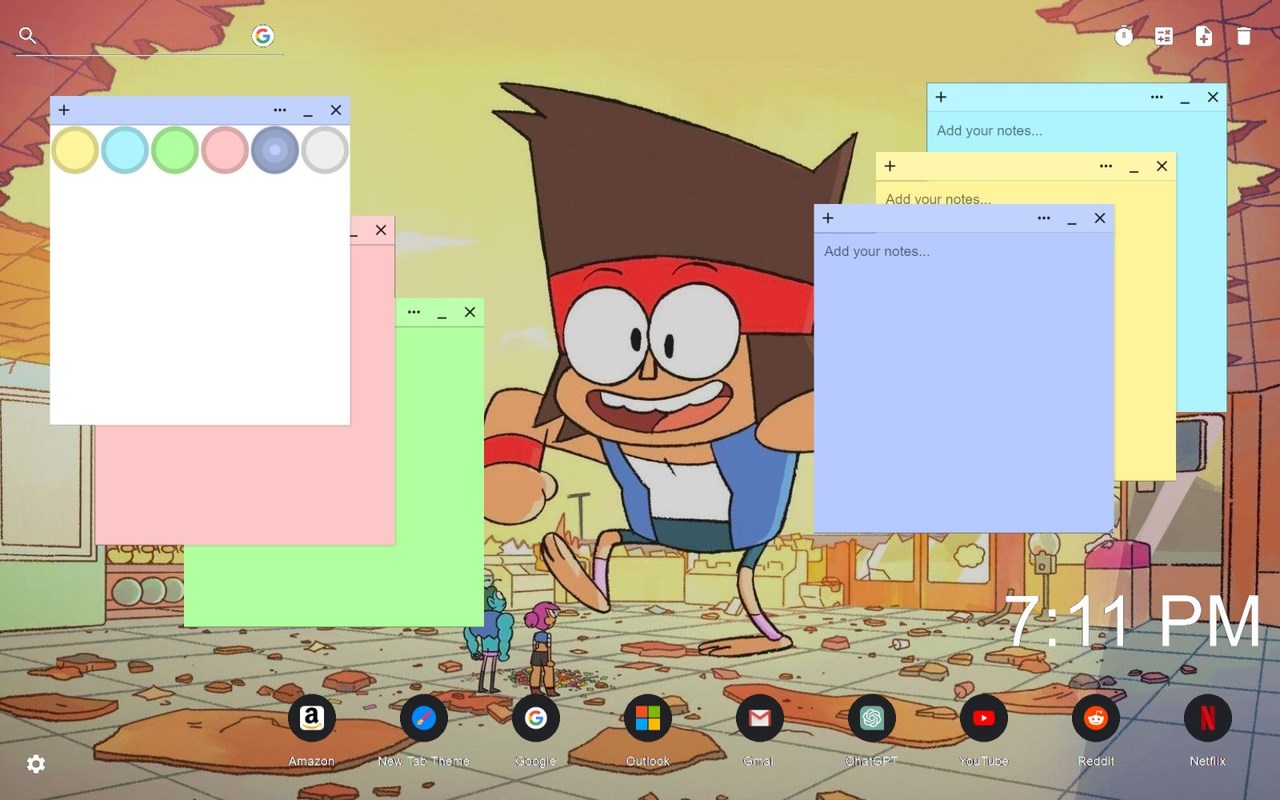Click the magnifying glass search icon

[x=28, y=36]
